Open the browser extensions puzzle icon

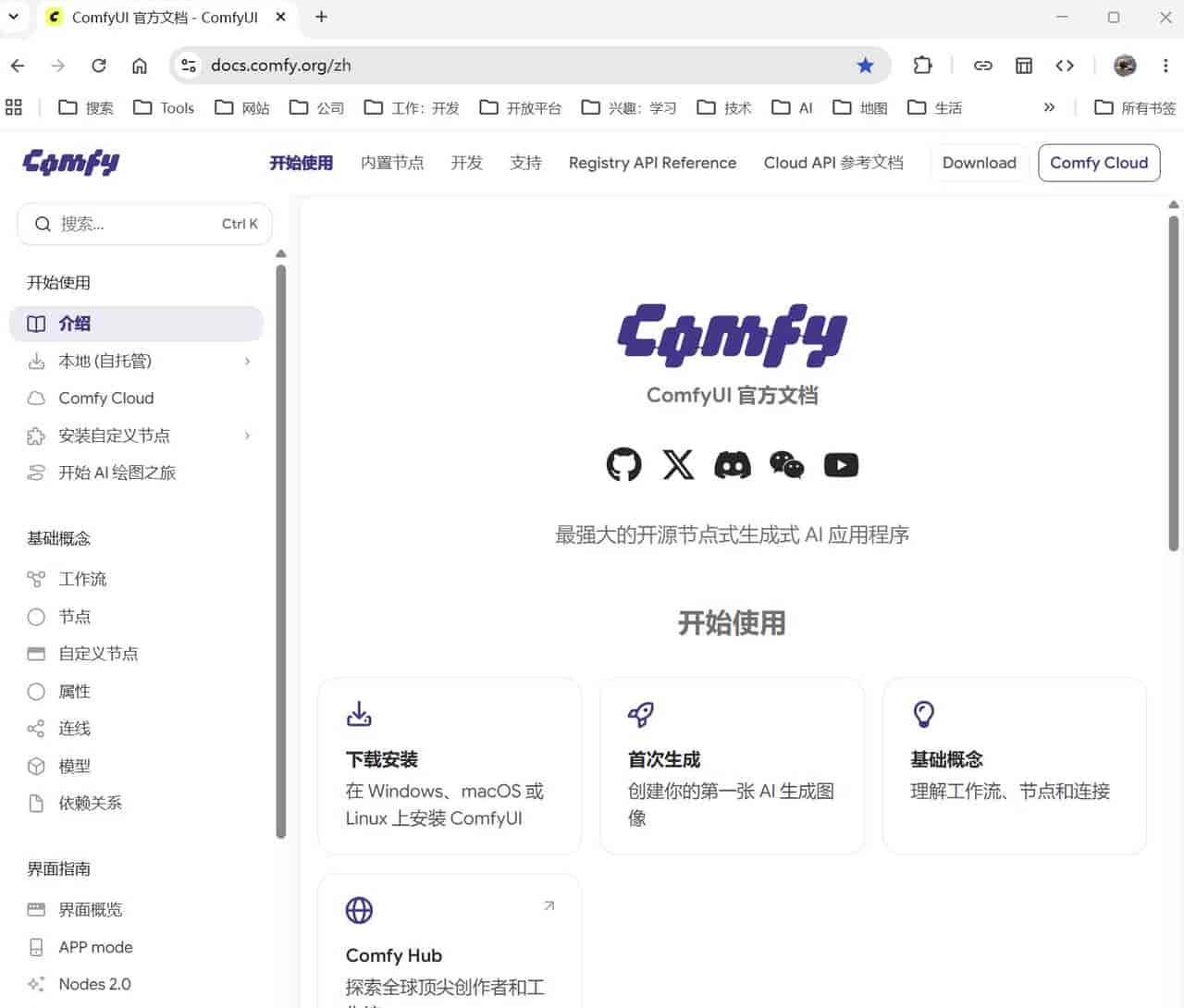pos(922,66)
